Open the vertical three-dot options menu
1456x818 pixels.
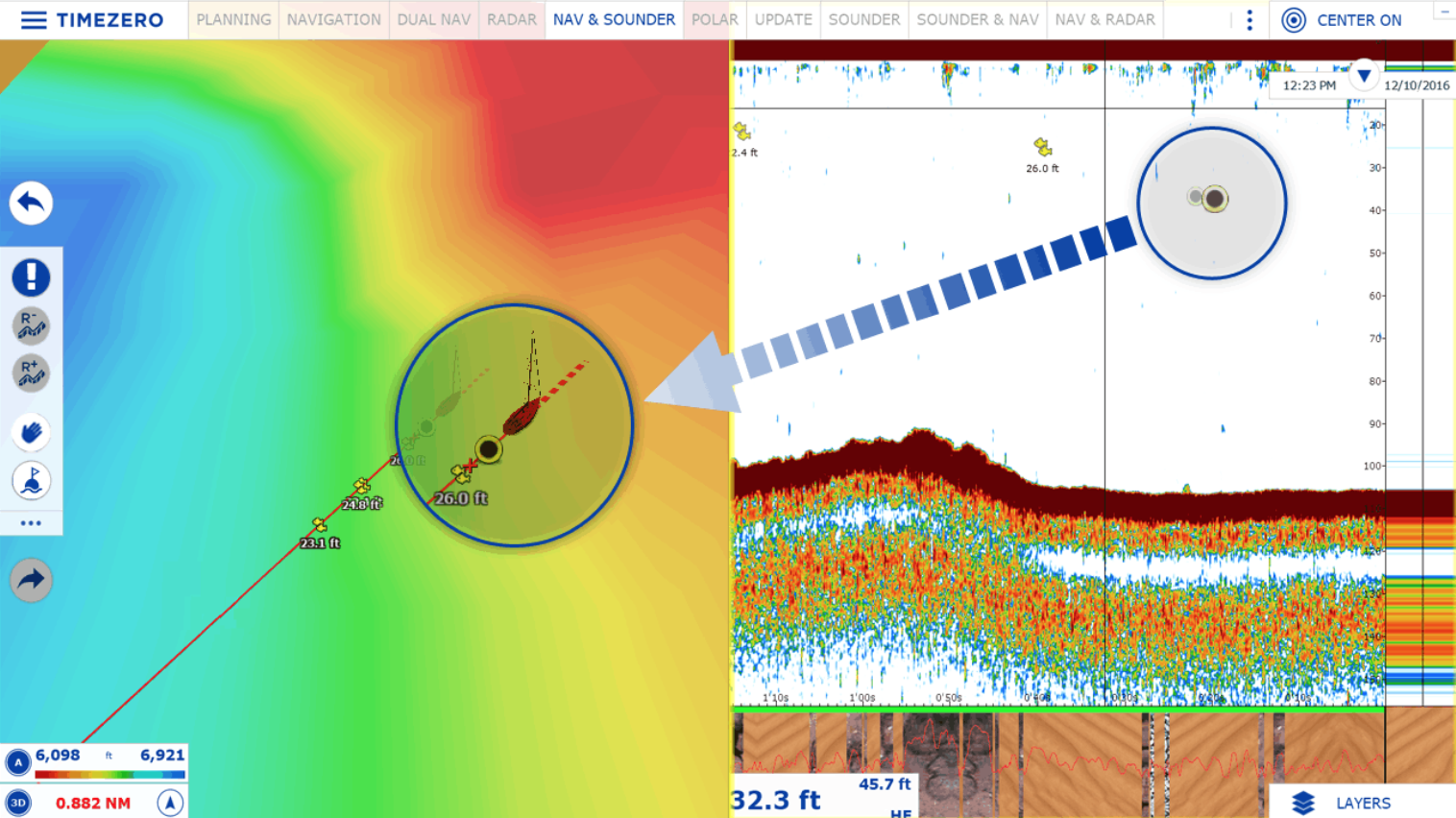(x=1250, y=20)
